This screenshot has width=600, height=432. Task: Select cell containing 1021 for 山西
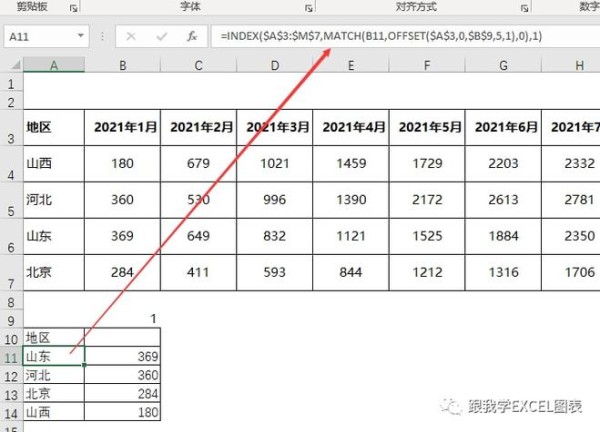(275, 163)
